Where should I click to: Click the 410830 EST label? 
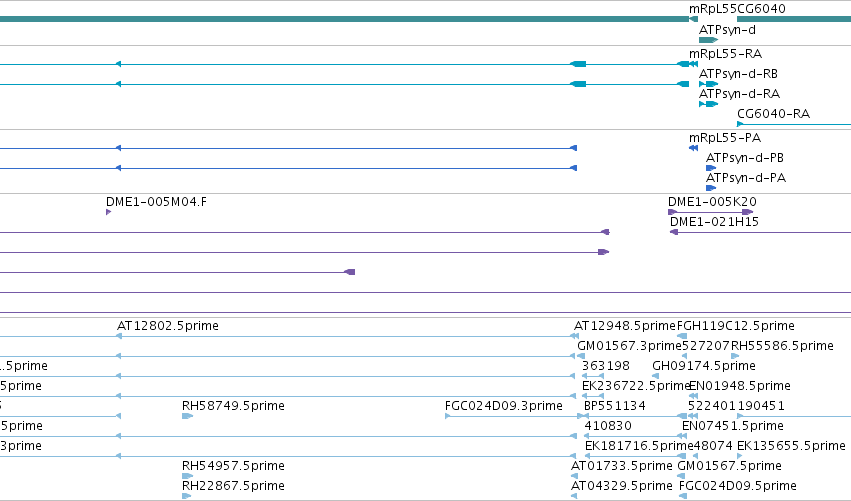coord(608,426)
